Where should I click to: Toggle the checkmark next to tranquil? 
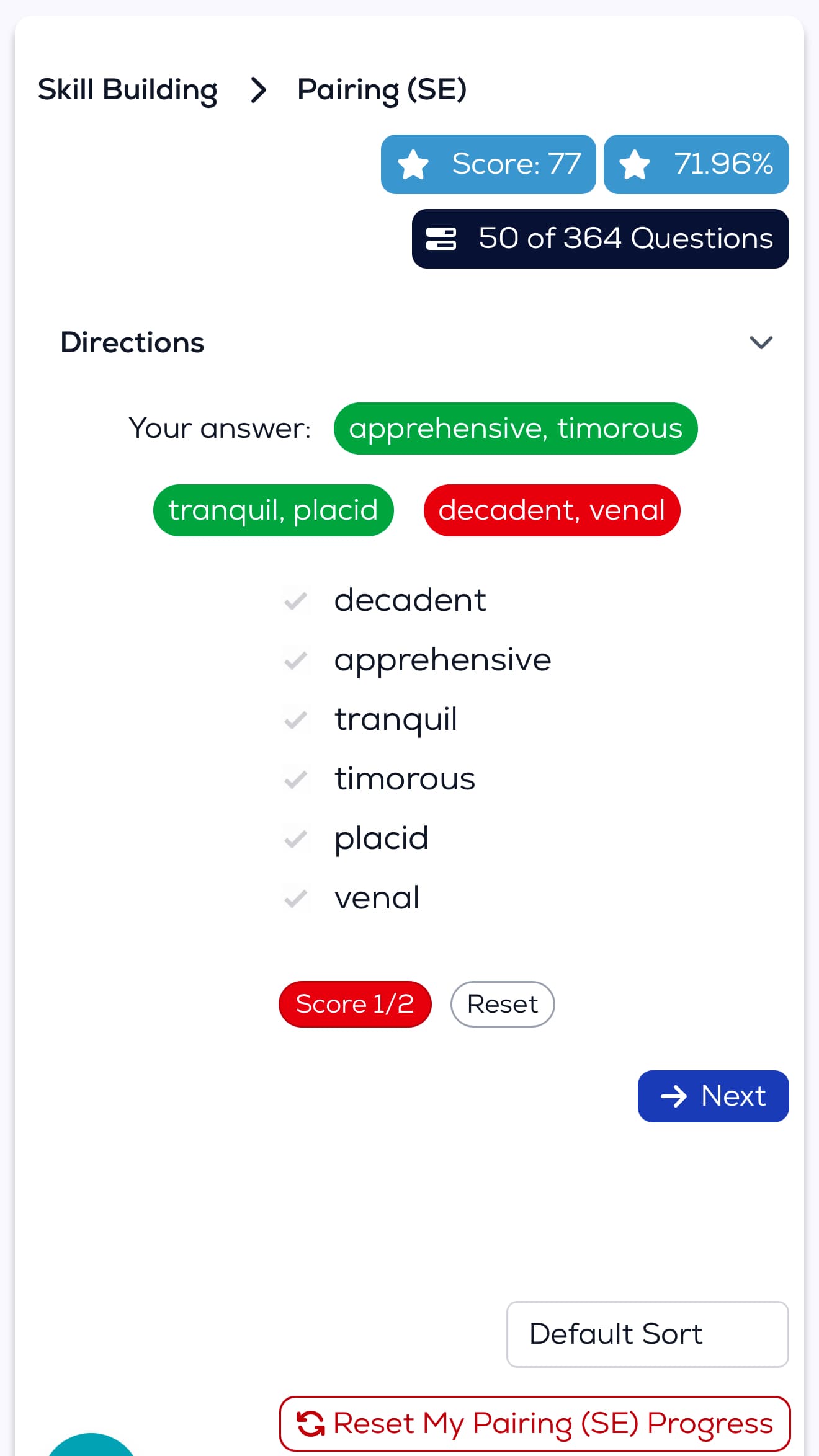click(x=296, y=720)
